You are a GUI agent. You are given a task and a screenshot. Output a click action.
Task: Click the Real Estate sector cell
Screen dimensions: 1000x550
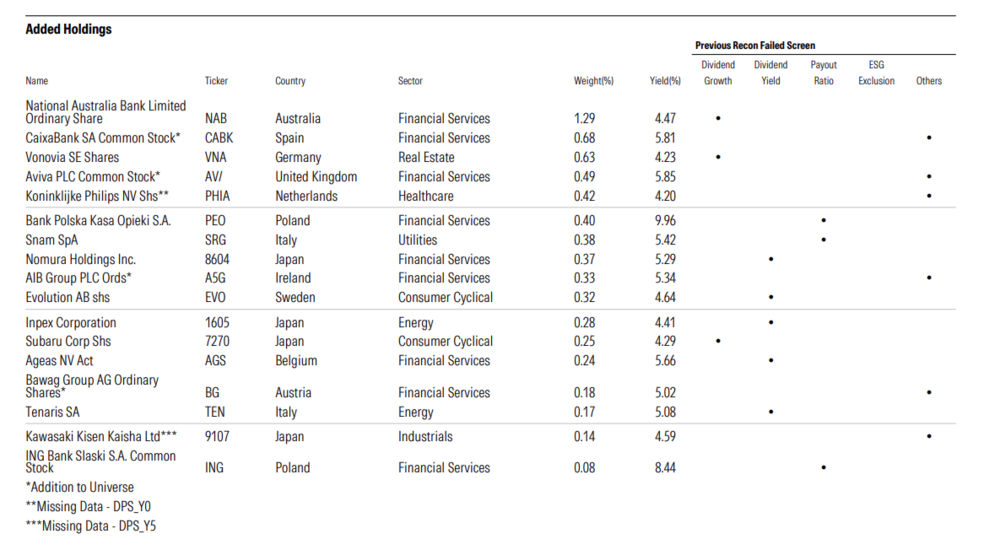point(426,157)
